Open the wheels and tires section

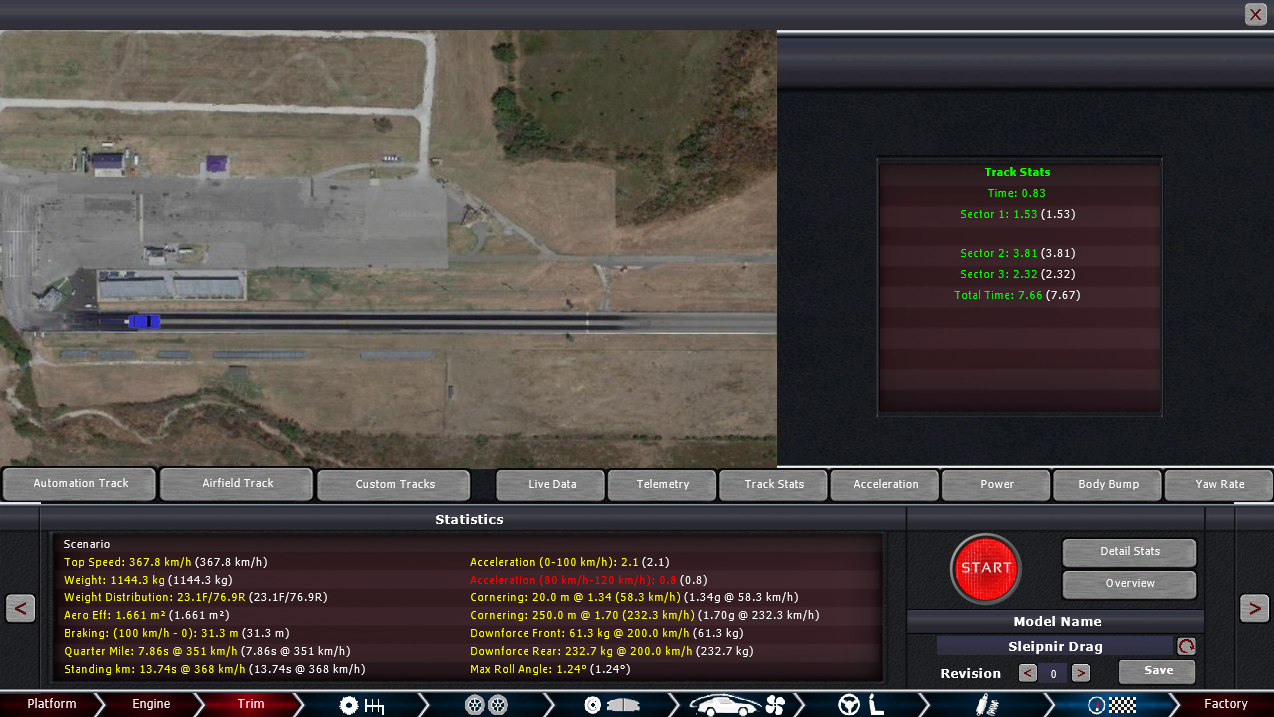click(x=486, y=705)
